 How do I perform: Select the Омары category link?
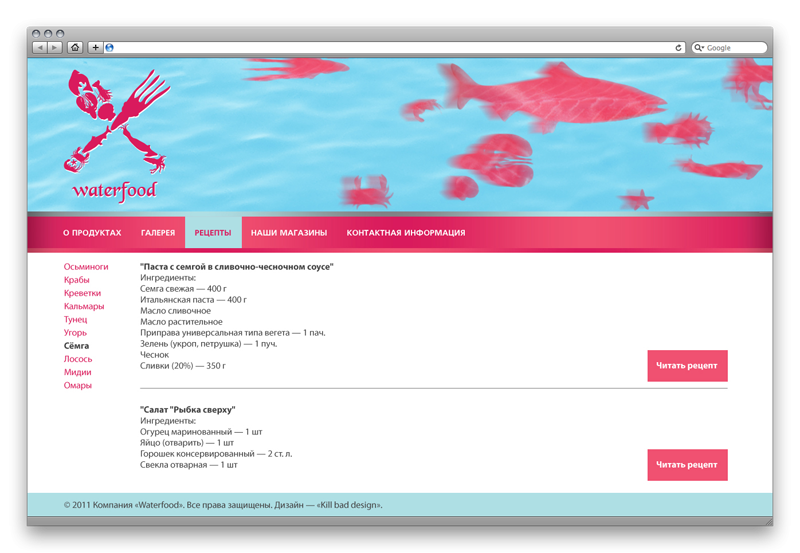tap(78, 385)
